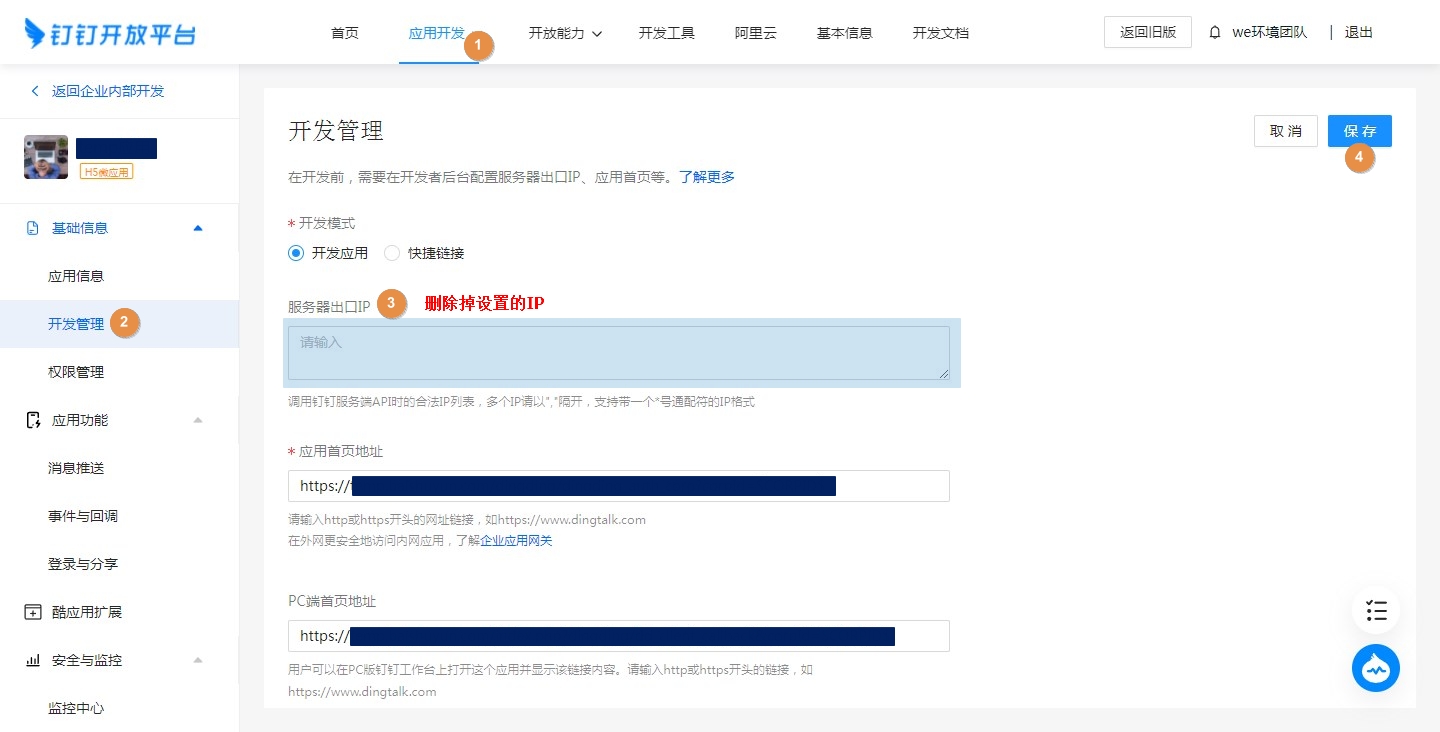
Task: Collapse the 应用功能 section arrow
Action: 198,420
